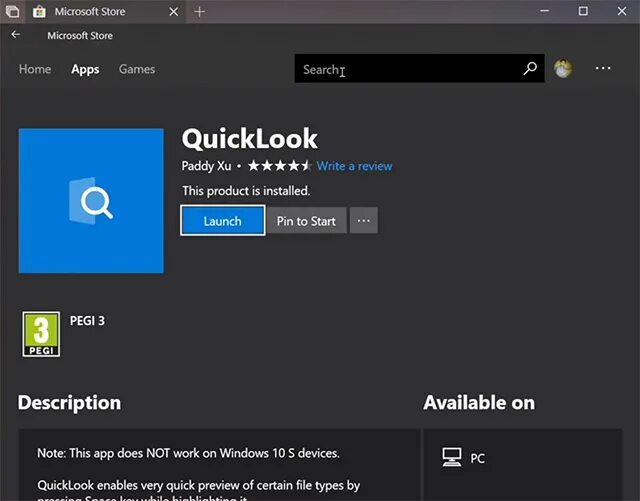Open the user account avatar
The height and width of the screenshot is (501, 640).
(563, 68)
